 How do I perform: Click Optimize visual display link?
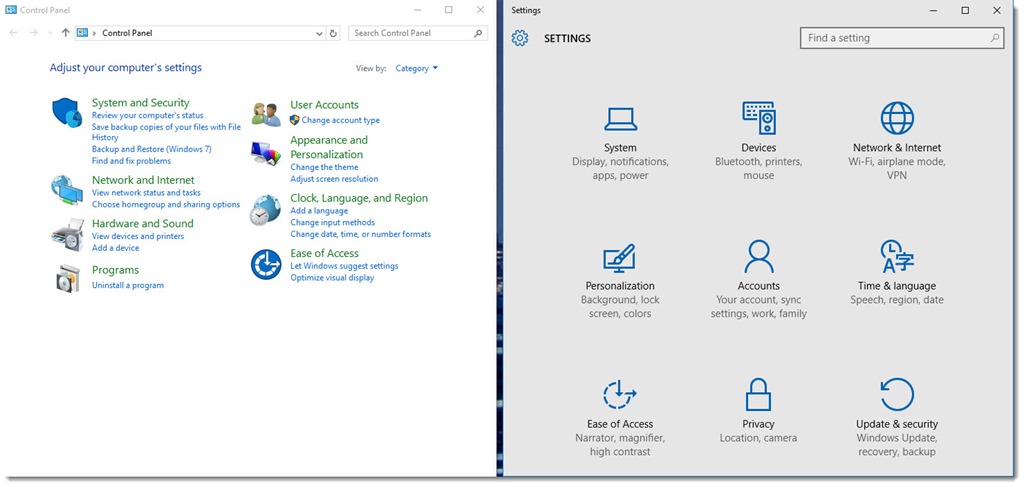[332, 278]
